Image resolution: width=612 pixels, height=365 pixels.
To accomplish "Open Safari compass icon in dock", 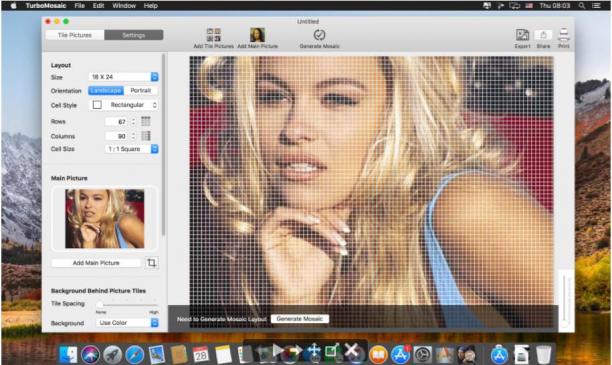I will click(x=135, y=354).
